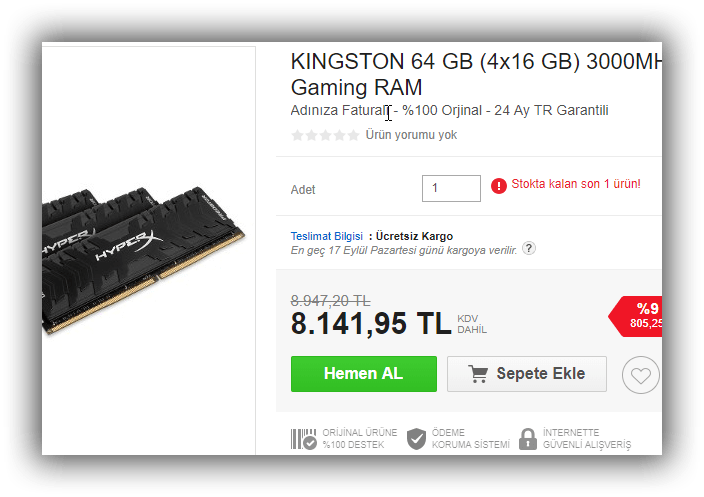Click the Hemen AL buy now button
This screenshot has width=704, height=497.
click(364, 374)
